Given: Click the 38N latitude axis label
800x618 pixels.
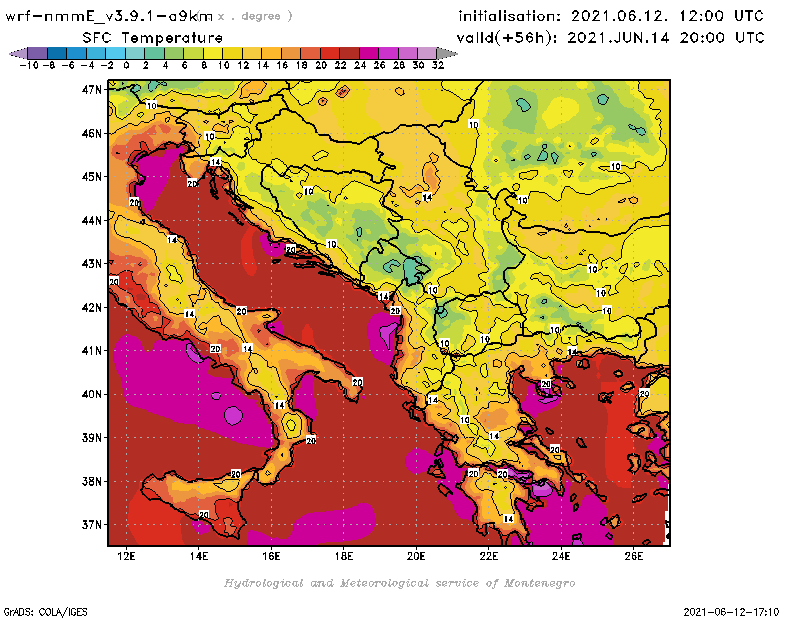Looking at the screenshot, I should tap(92, 481).
